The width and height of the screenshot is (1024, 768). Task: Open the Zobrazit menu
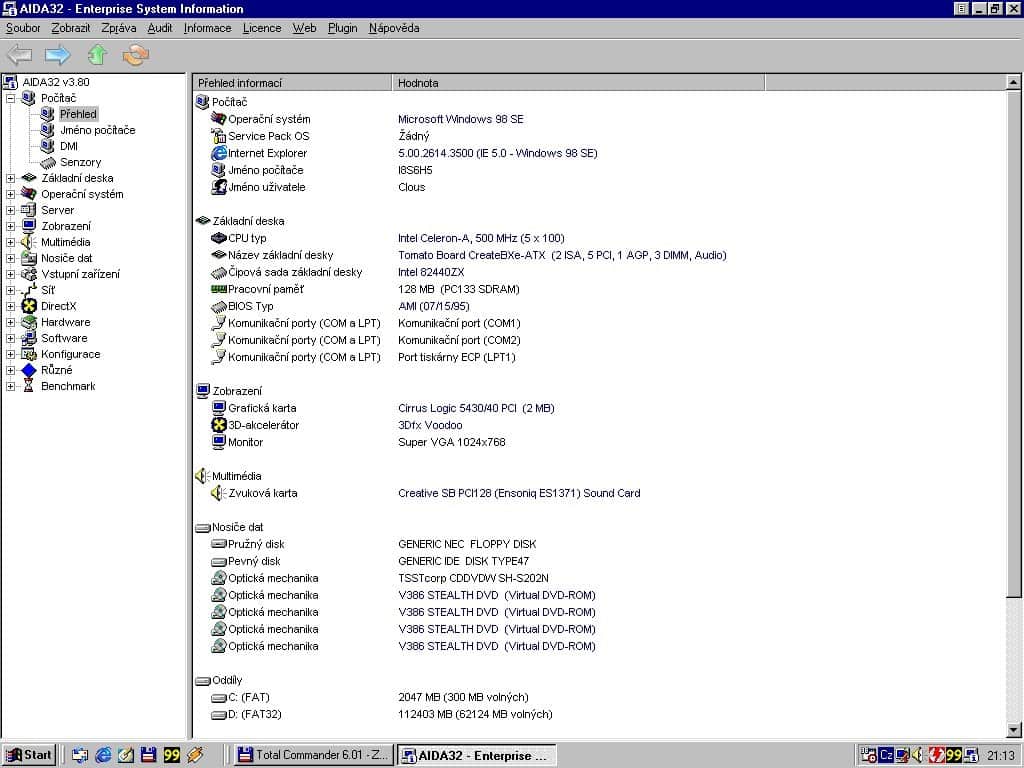coord(71,28)
